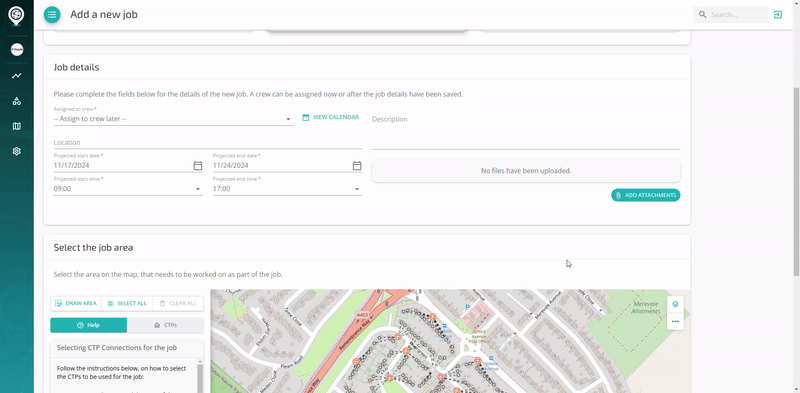Open settings gear in sidebar

pyautogui.click(x=17, y=151)
